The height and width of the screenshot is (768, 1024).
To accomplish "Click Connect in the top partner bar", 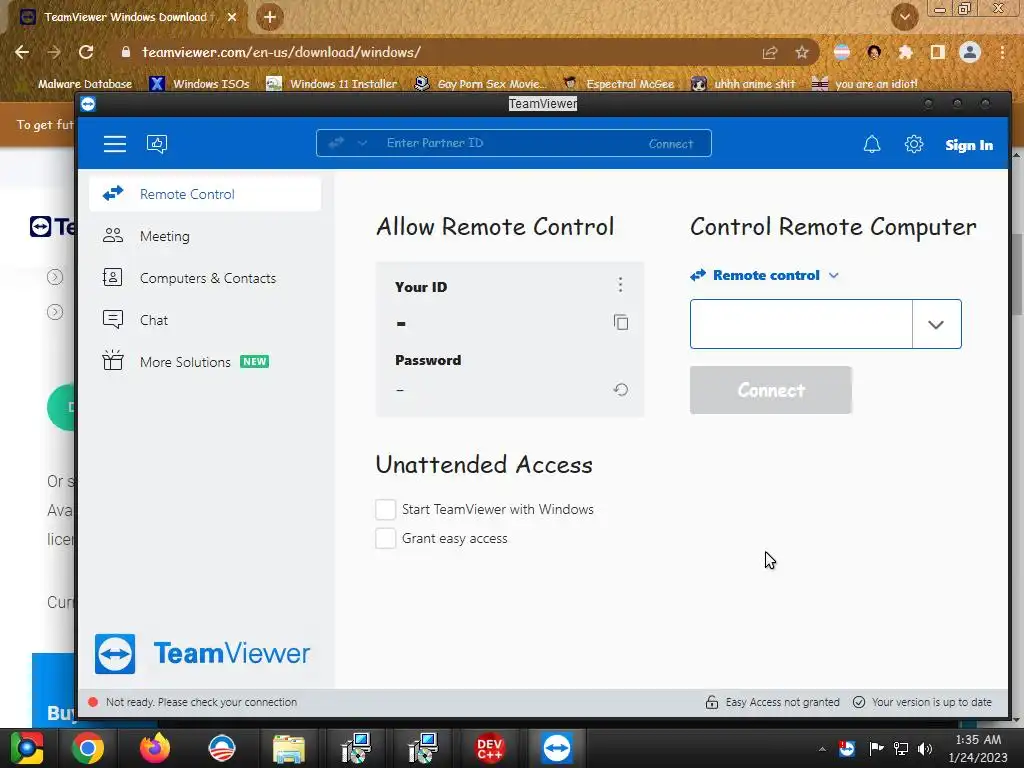I will coord(671,144).
